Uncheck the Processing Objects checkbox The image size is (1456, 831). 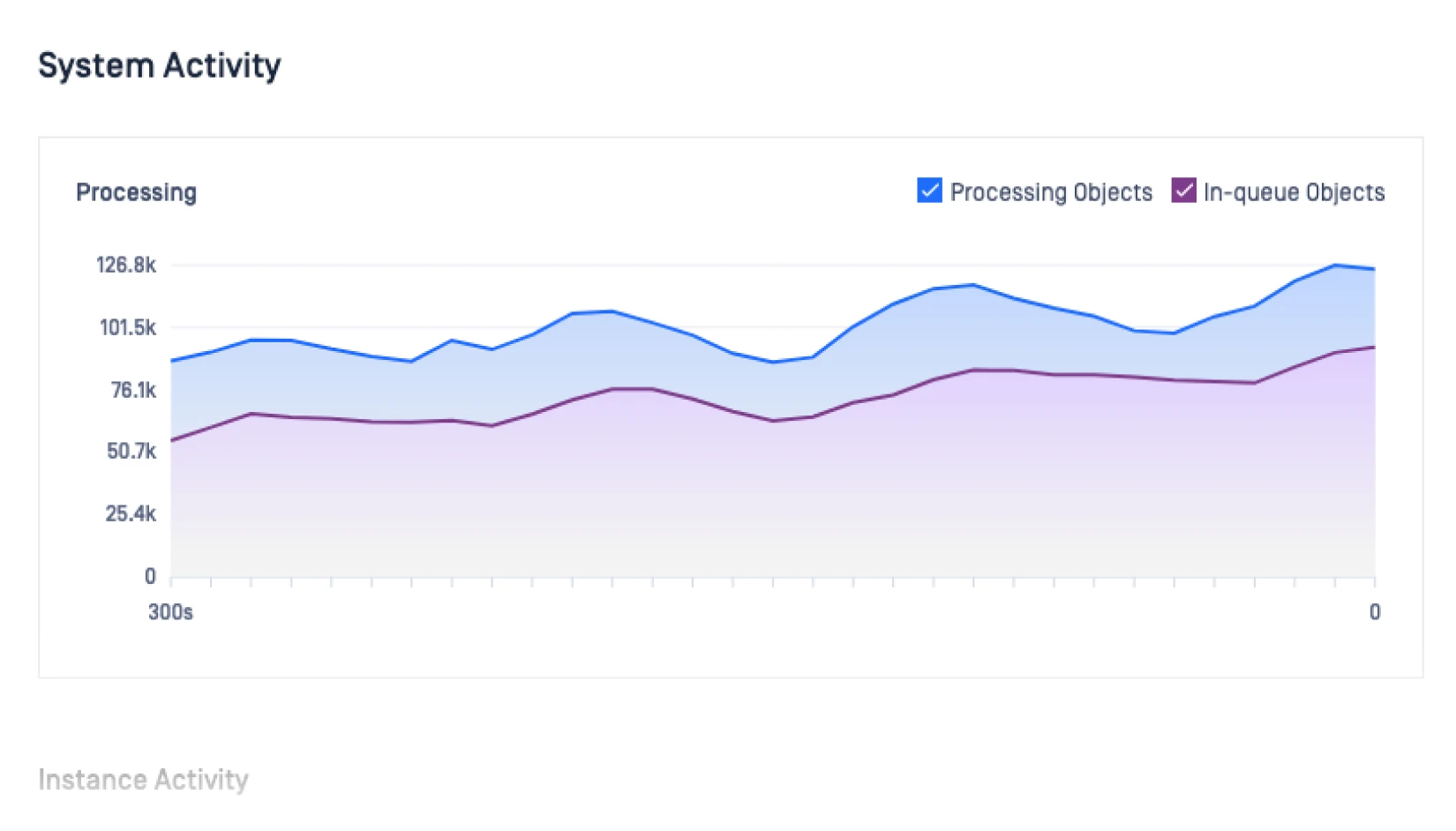coord(929,191)
